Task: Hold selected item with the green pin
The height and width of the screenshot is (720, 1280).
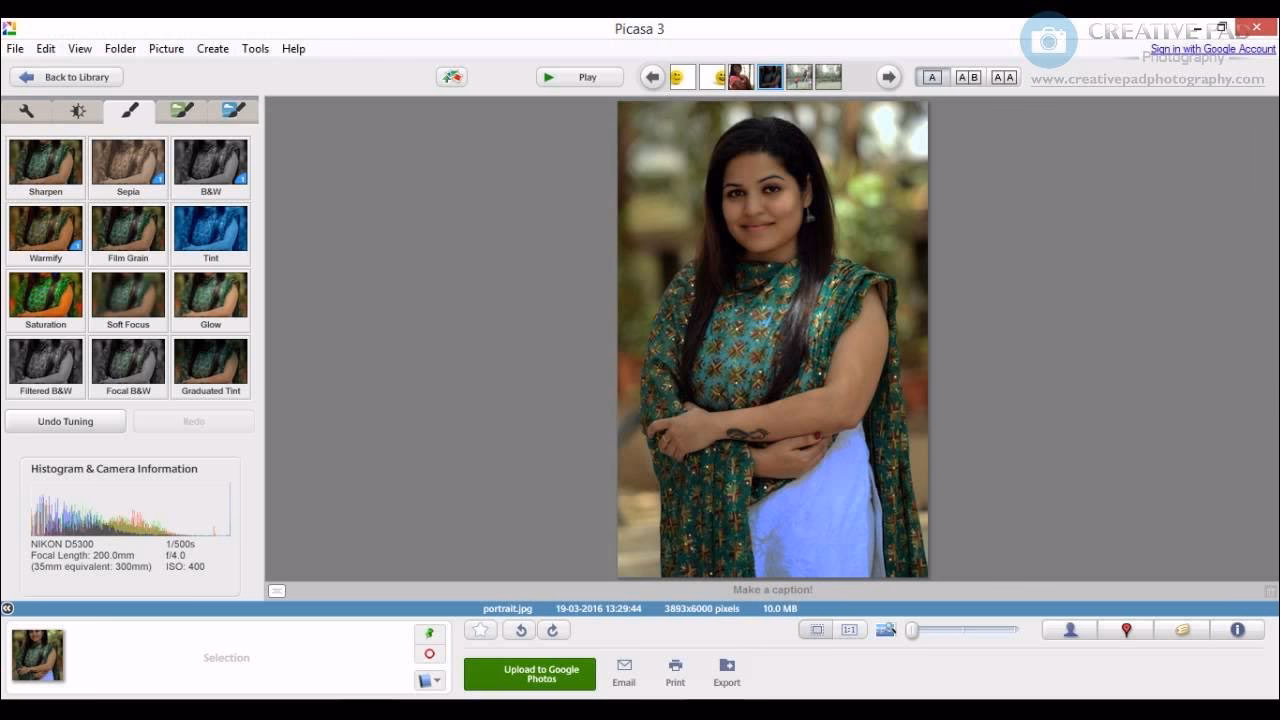Action: 430,633
